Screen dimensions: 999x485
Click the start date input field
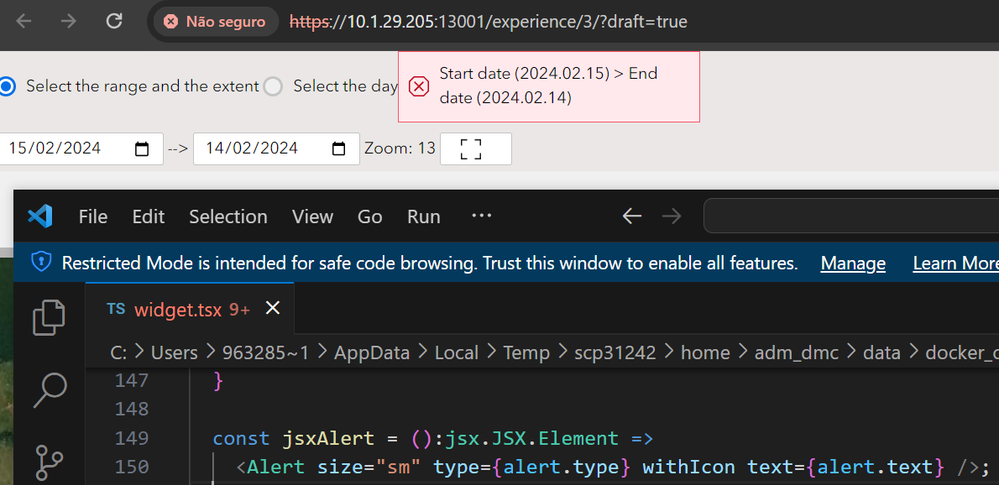tap(60, 149)
